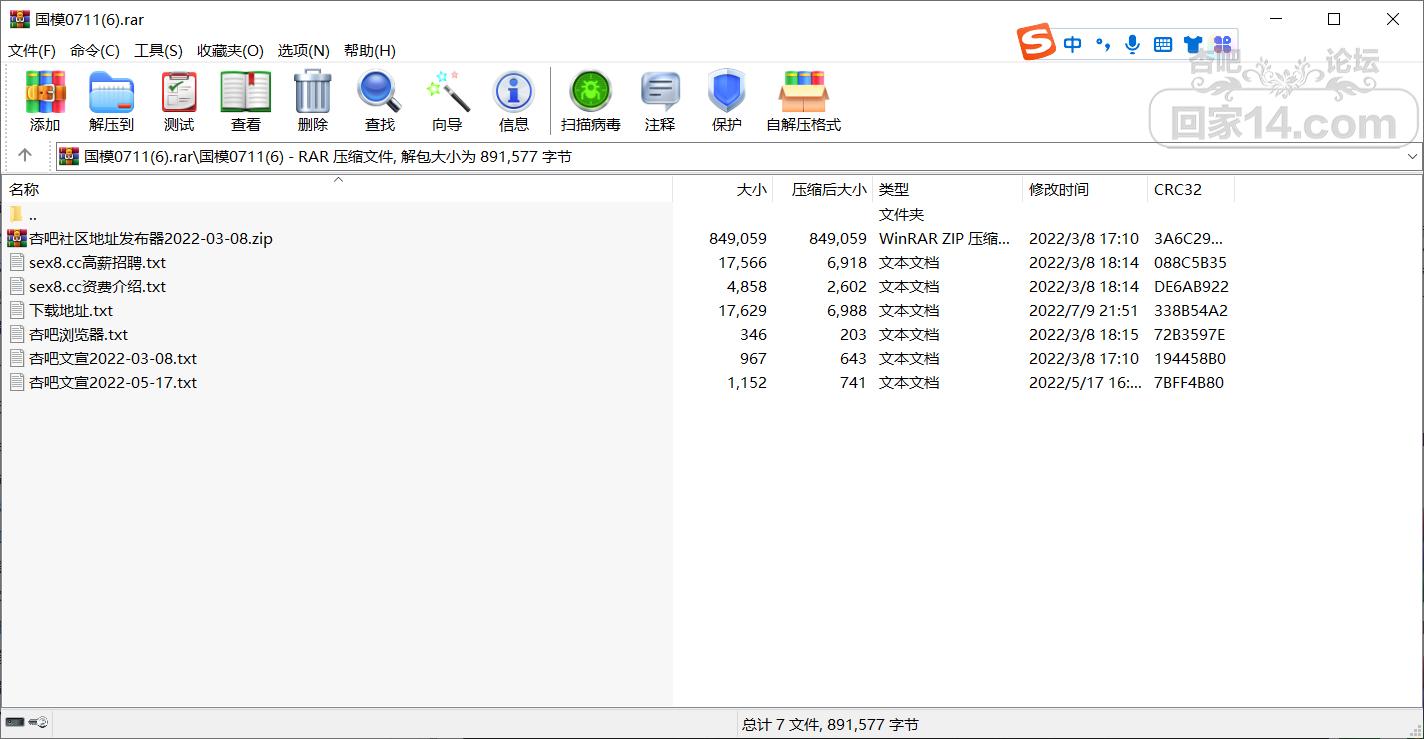
Task: Open the 工具(S) menu
Action: pos(159,50)
